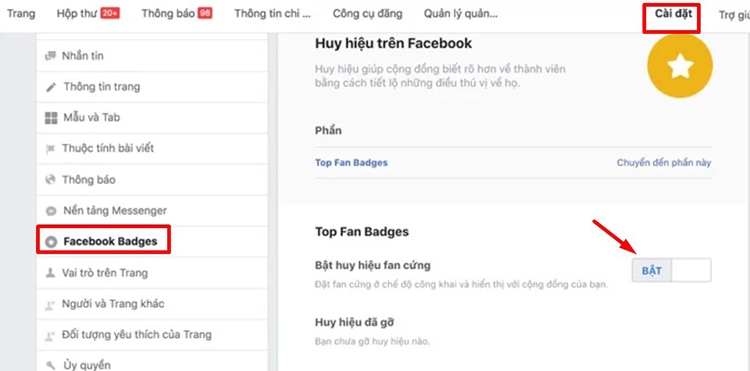Click the key icon beside Ủy quyền
The width and height of the screenshot is (750, 371).
coord(50,366)
